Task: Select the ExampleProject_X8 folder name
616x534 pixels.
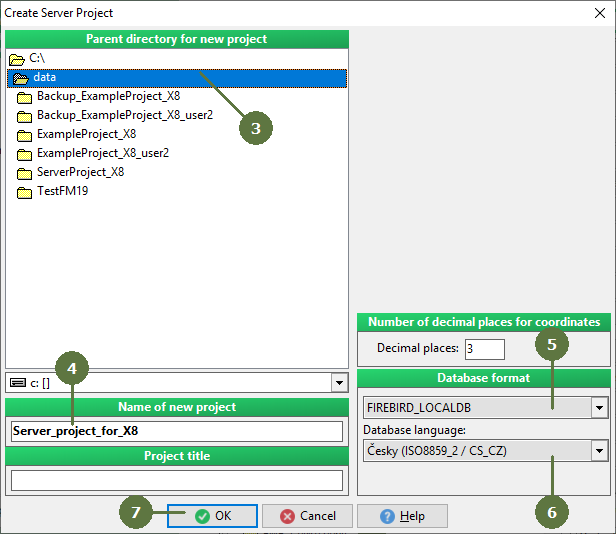Action: point(86,135)
